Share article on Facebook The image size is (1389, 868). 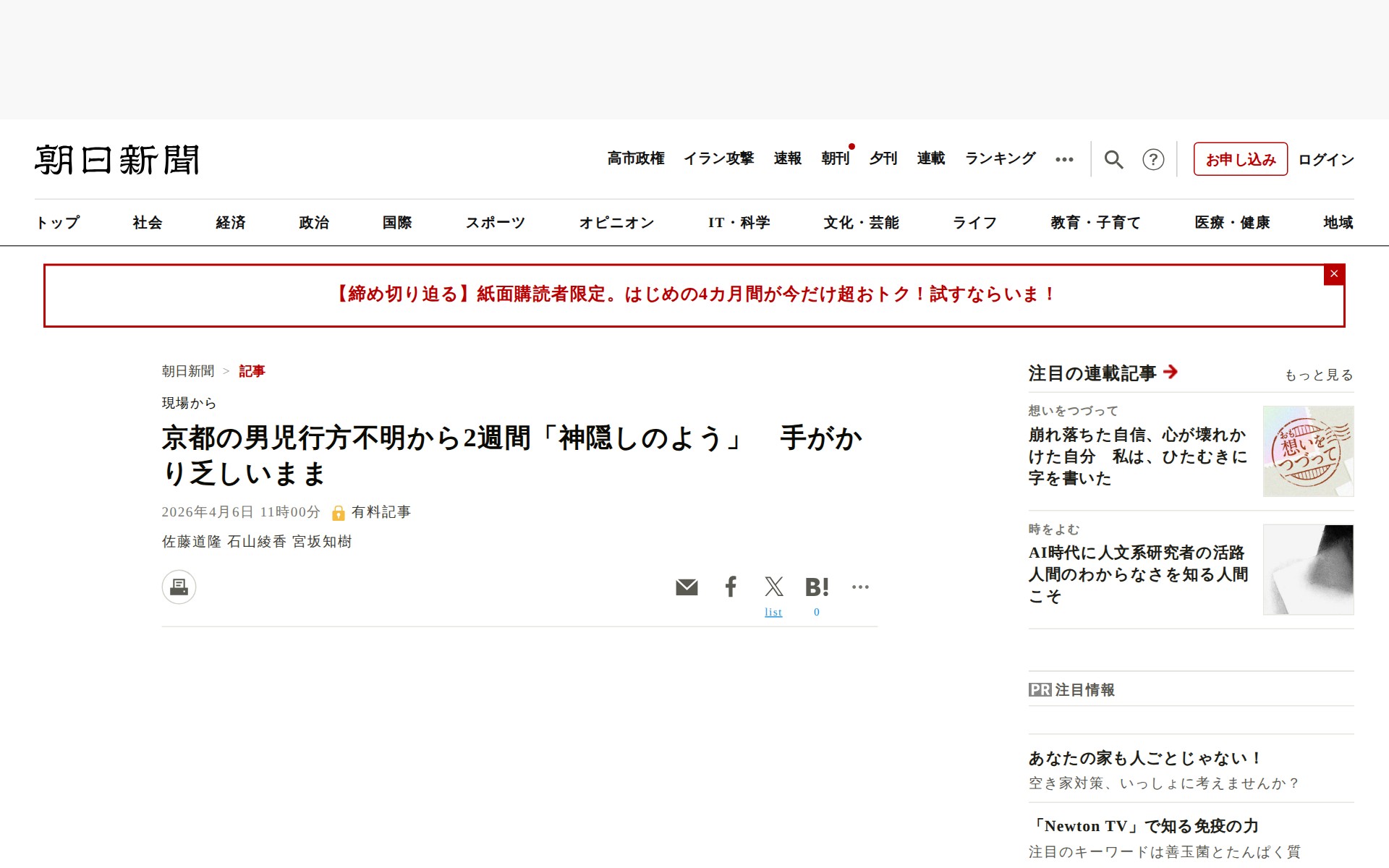731,587
